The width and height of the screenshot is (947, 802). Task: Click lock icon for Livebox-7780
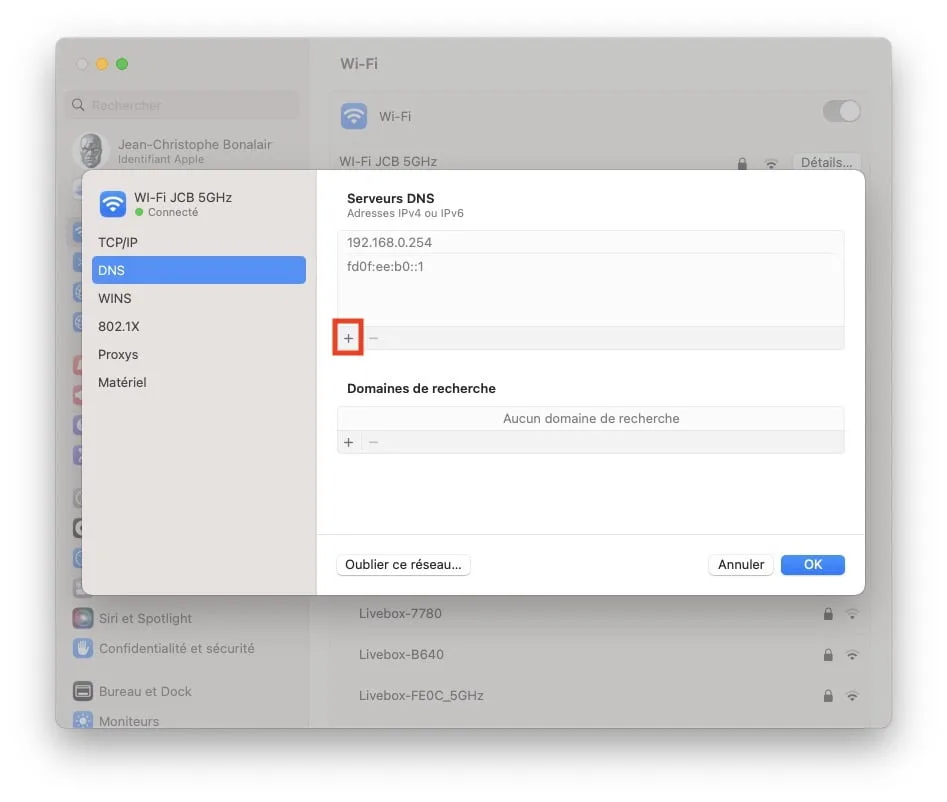[828, 614]
